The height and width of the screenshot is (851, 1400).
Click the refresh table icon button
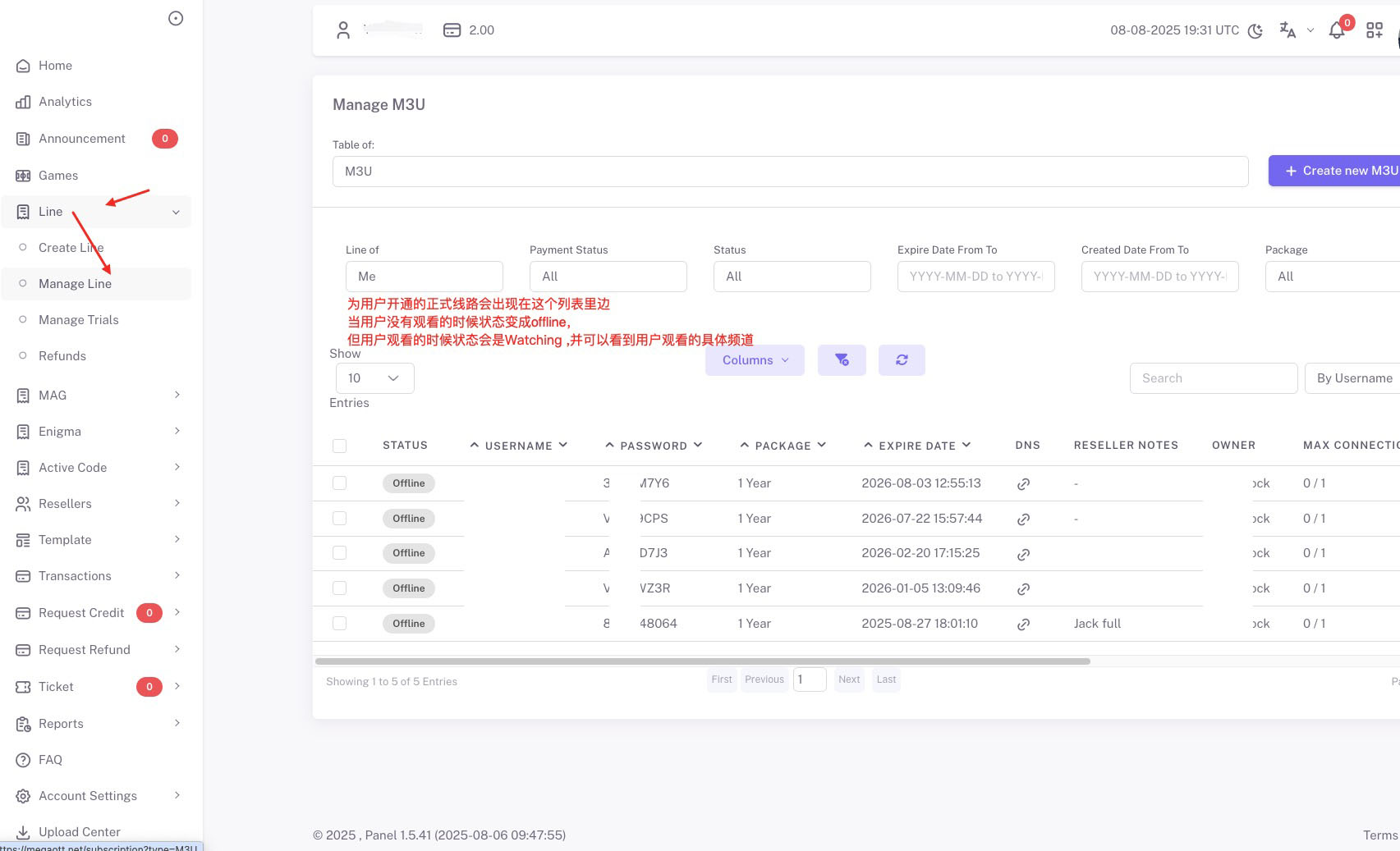click(x=902, y=360)
